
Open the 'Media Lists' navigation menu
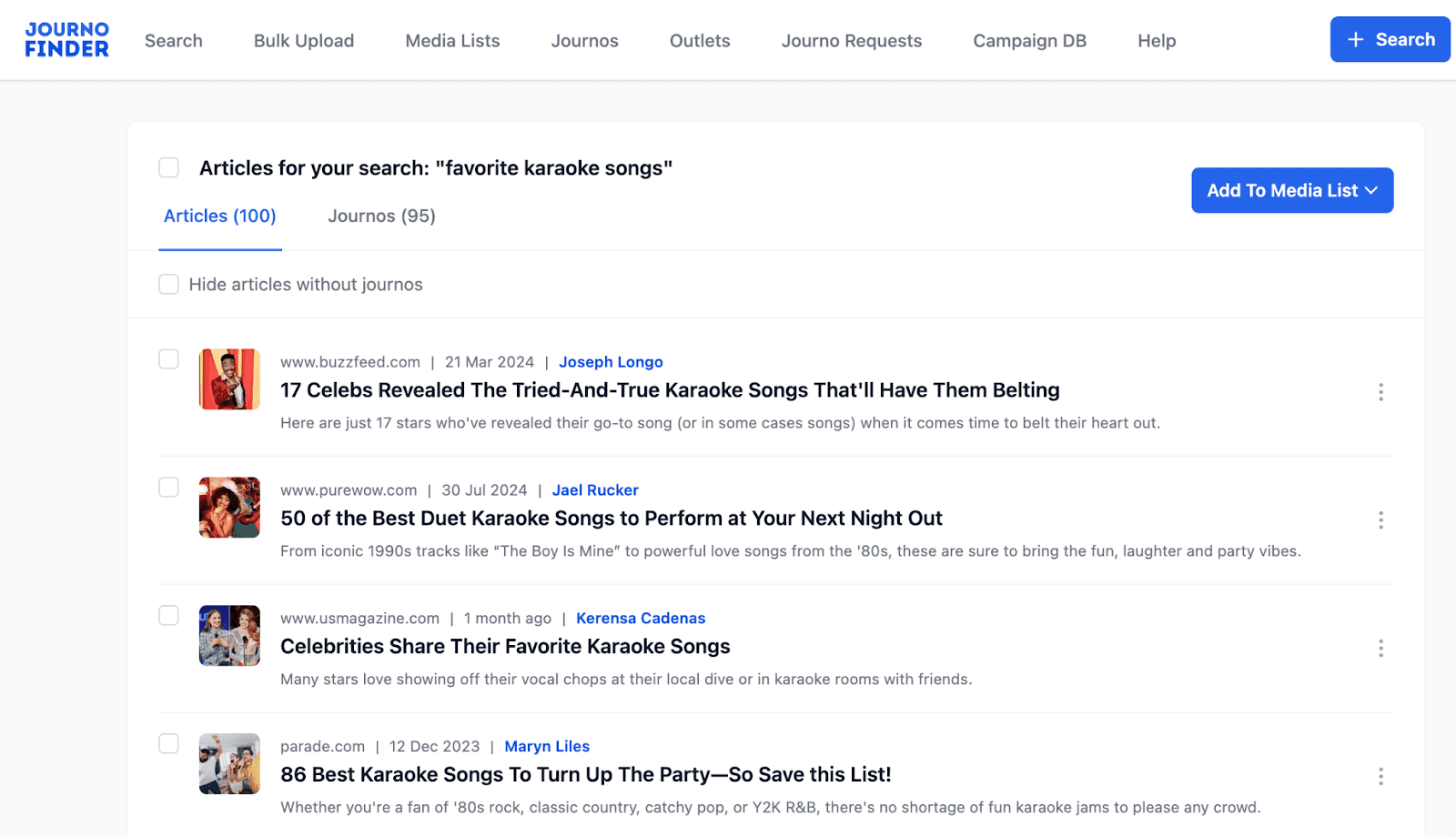451,40
